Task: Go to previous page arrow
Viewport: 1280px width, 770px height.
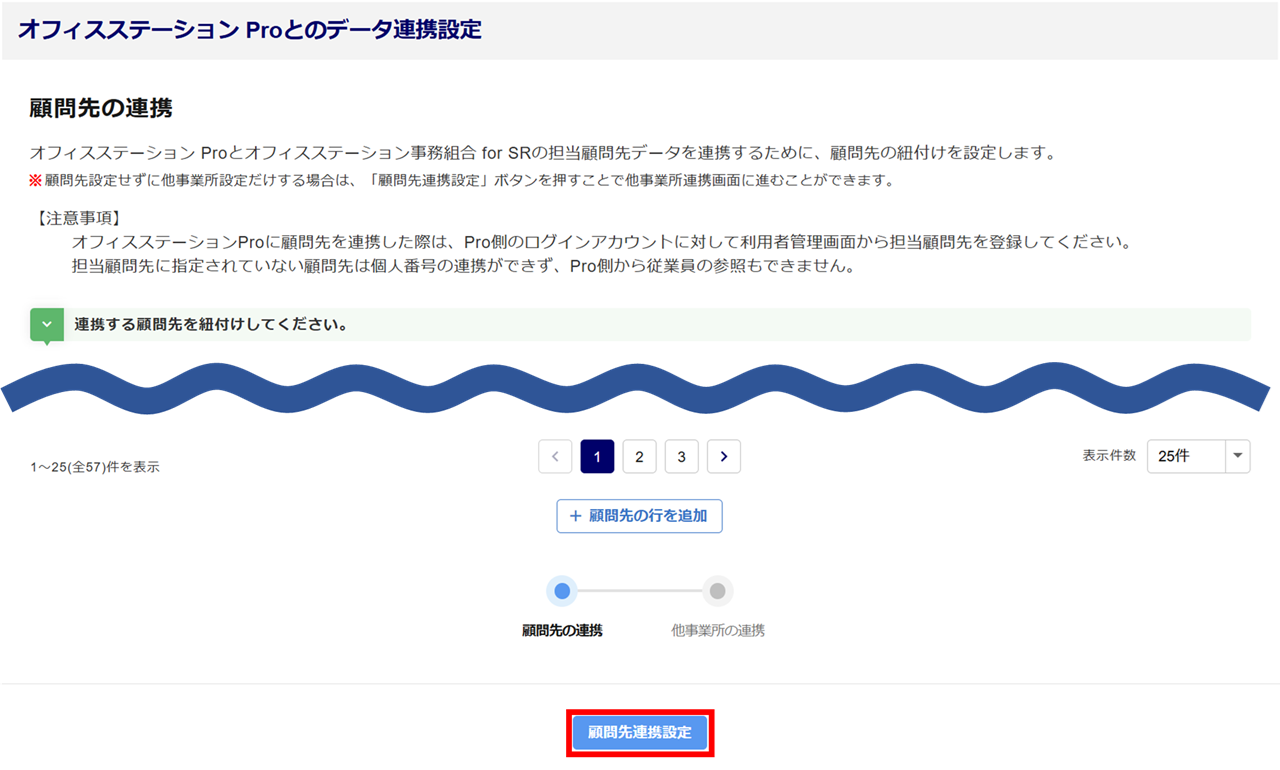Action: pyautogui.click(x=555, y=457)
